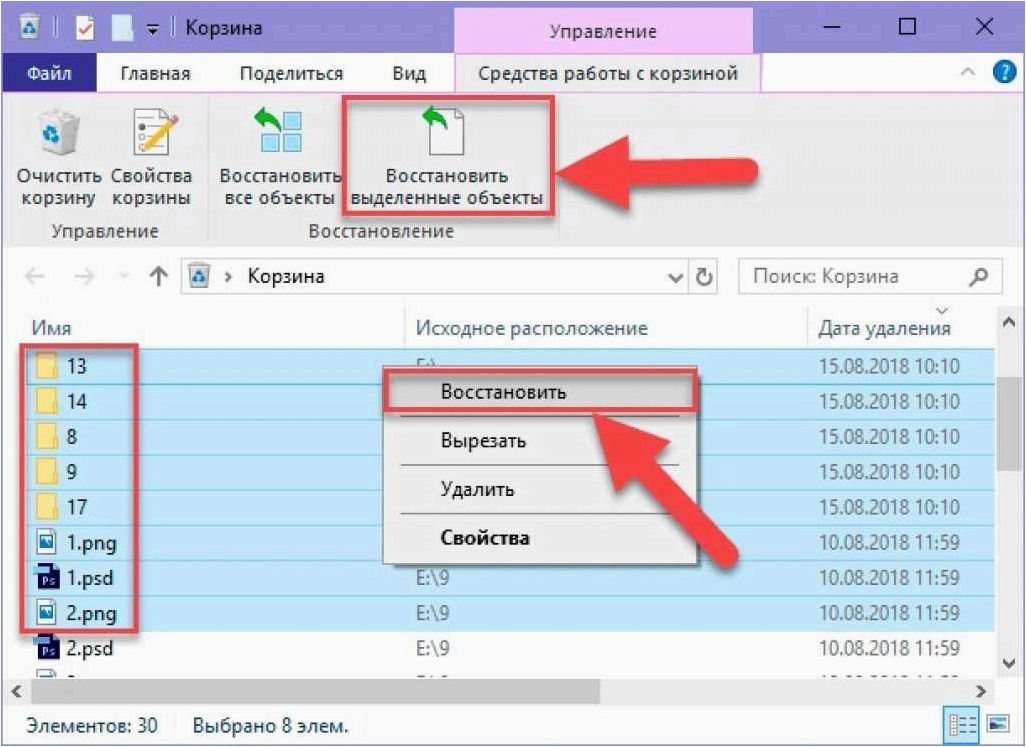Open the help question mark icon
This screenshot has height=747, width=1026.
click(x=1004, y=72)
